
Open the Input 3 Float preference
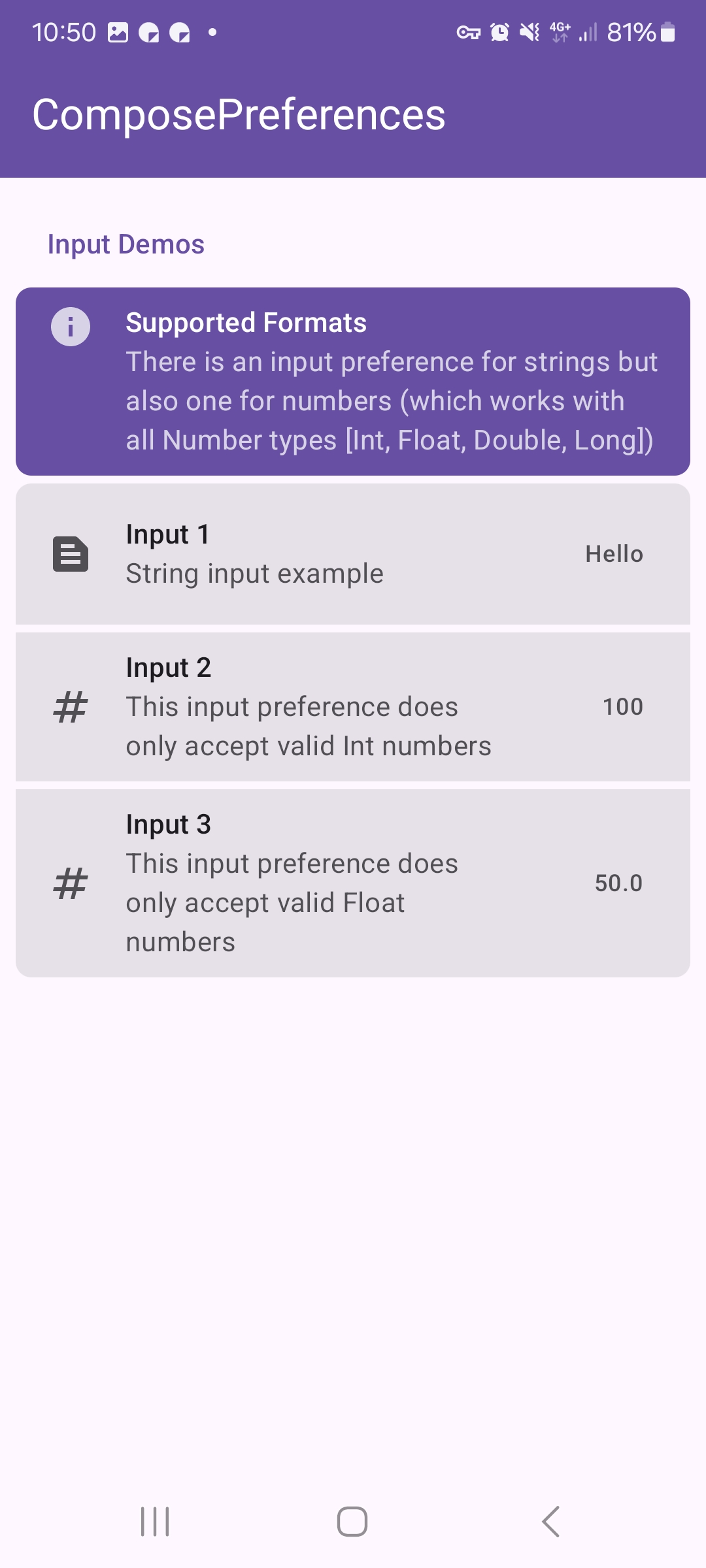[x=353, y=883]
